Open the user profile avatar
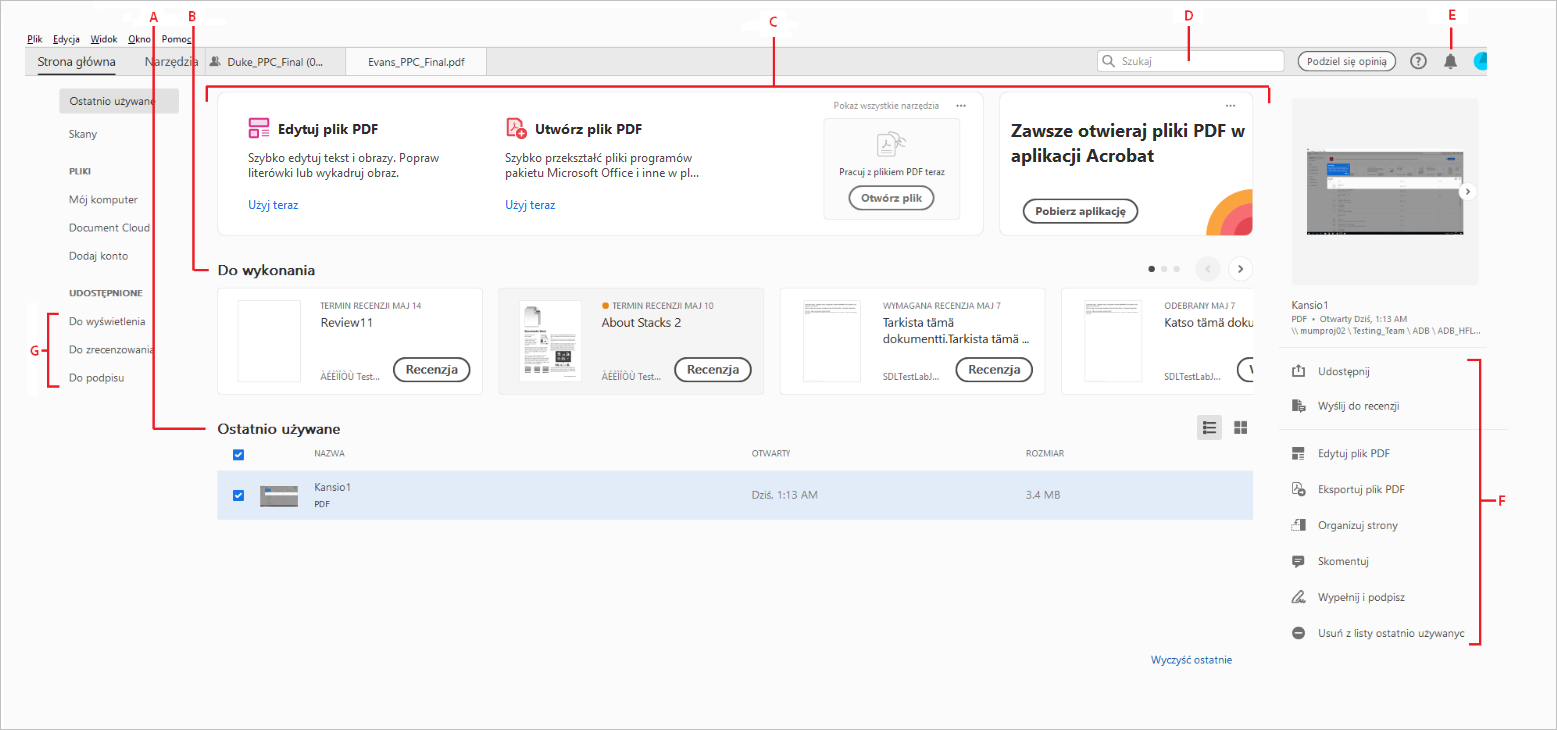This screenshot has width=1557, height=730. tap(1480, 61)
